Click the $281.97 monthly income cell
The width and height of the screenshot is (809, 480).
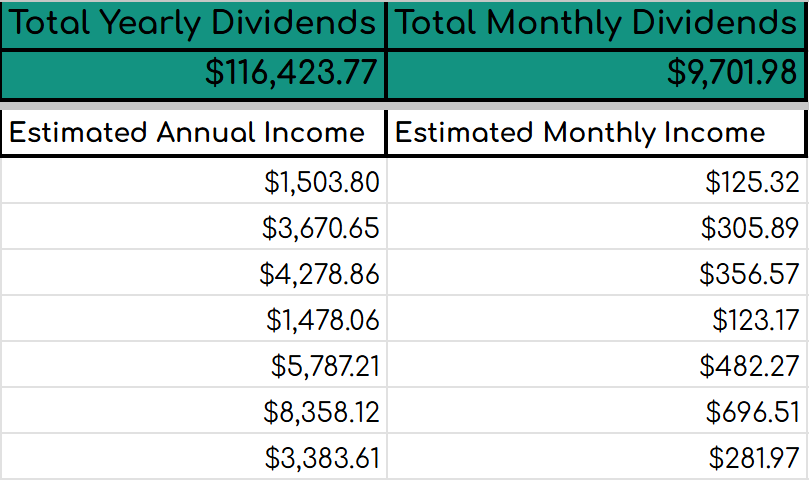point(597,456)
